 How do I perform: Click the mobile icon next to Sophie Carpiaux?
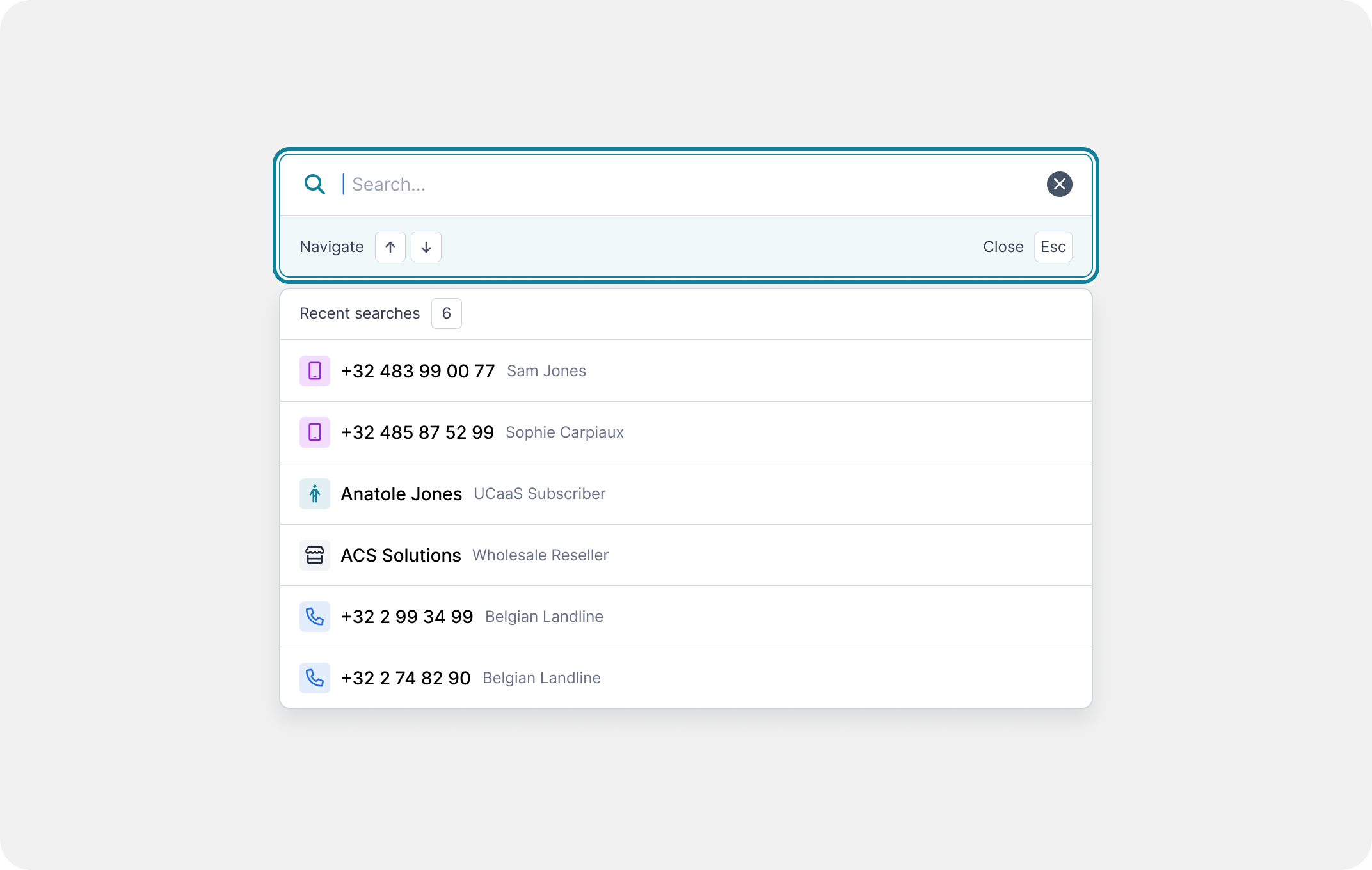coord(315,432)
